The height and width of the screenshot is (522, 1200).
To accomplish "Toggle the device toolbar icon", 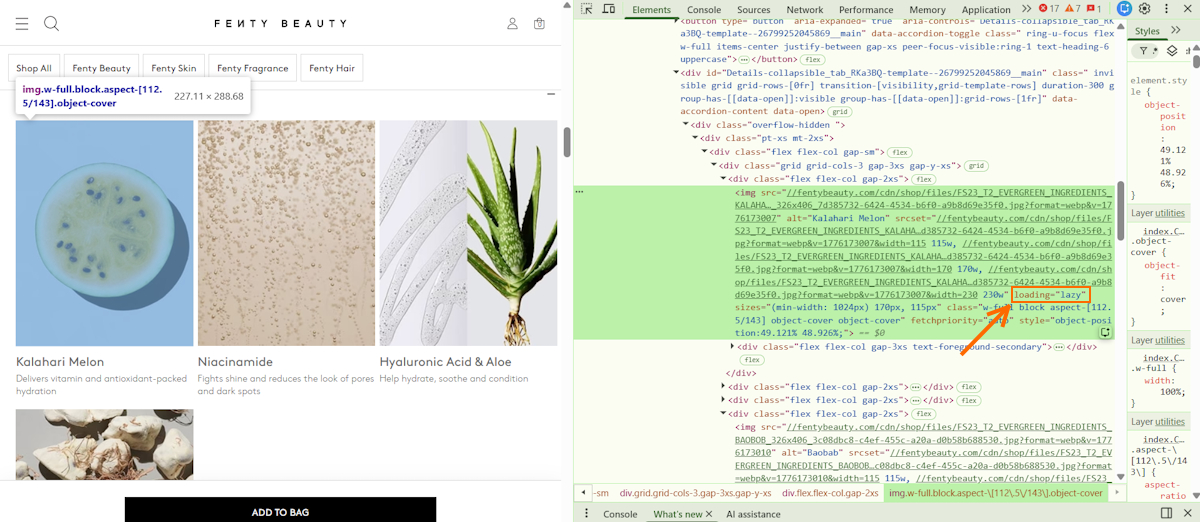I will point(608,9).
